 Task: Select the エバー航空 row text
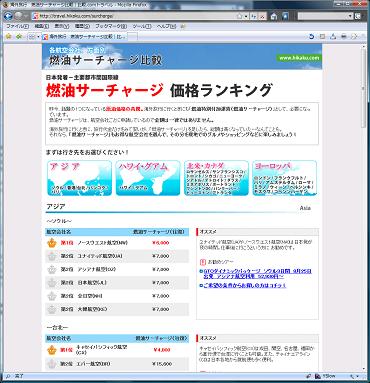tap(94, 364)
